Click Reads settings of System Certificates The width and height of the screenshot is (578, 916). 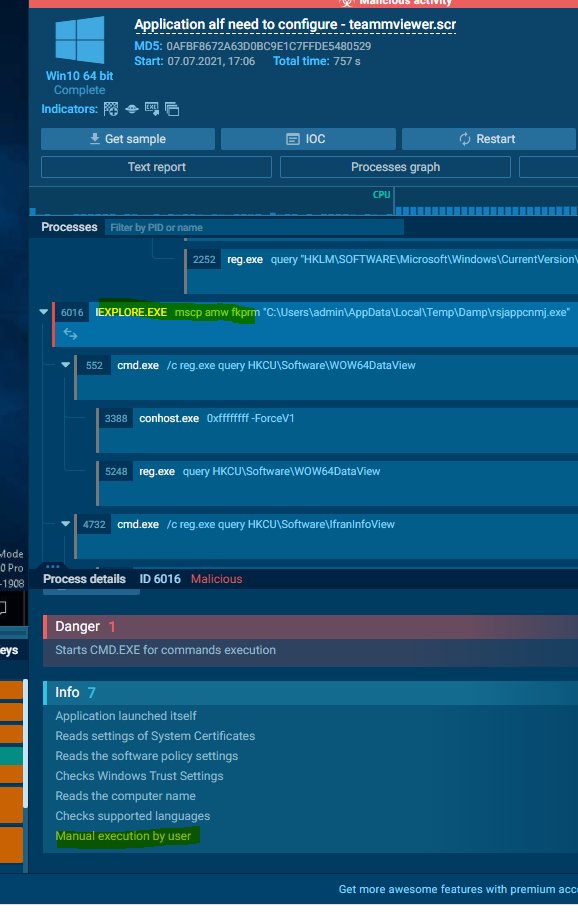[155, 736]
